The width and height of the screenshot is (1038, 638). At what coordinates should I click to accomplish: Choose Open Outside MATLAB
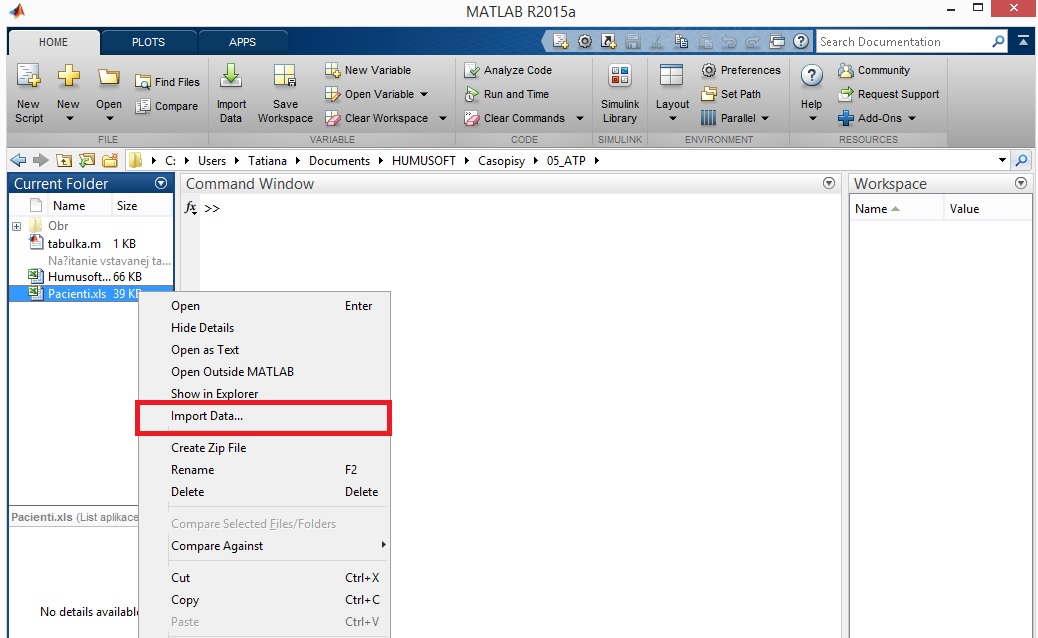click(263, 372)
